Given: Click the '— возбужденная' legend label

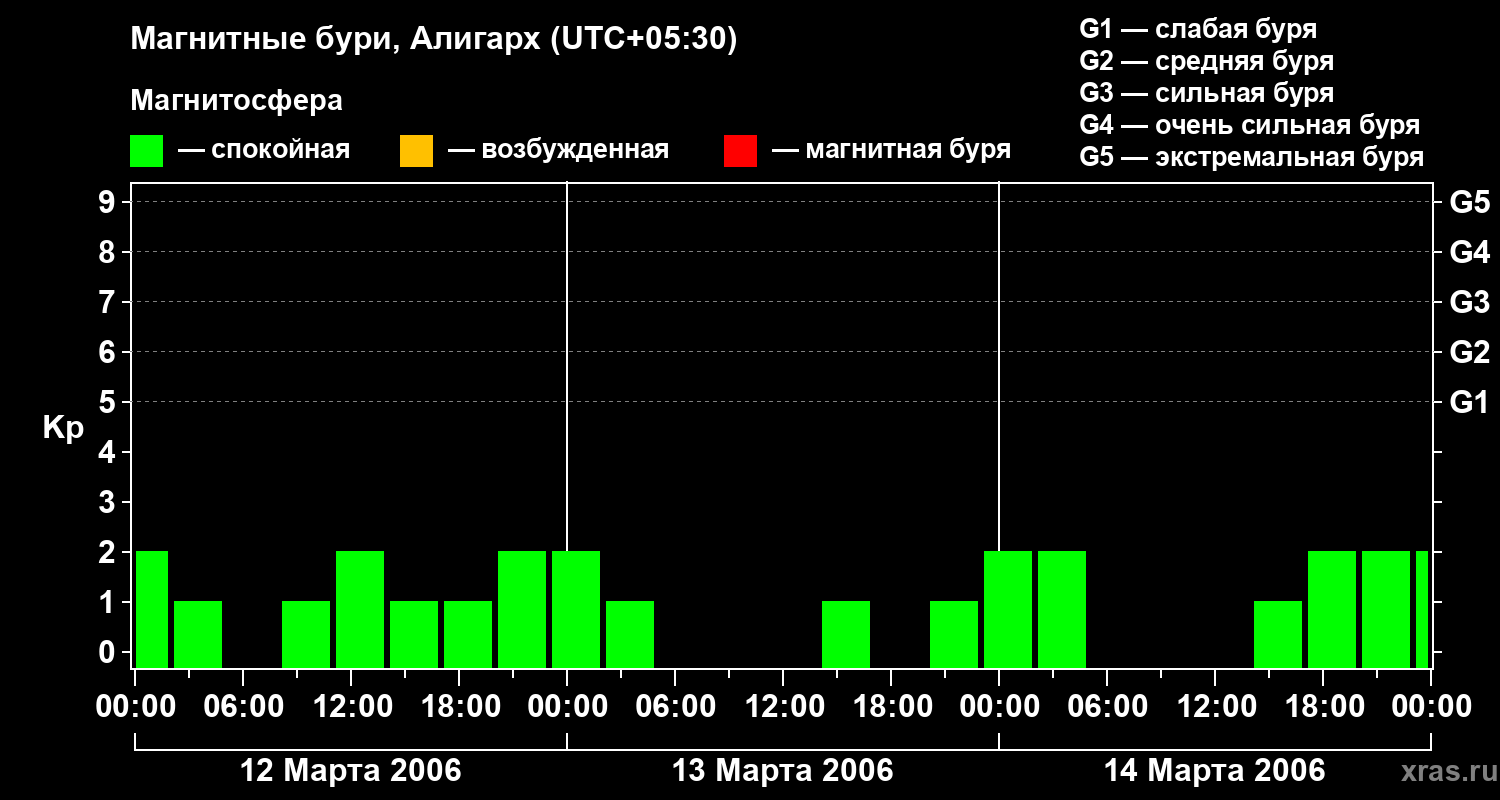Looking at the screenshot, I should point(558,150).
